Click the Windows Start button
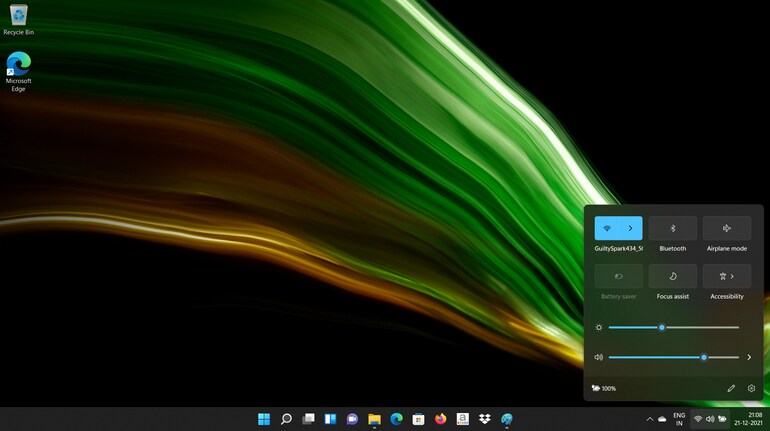 pyautogui.click(x=264, y=419)
